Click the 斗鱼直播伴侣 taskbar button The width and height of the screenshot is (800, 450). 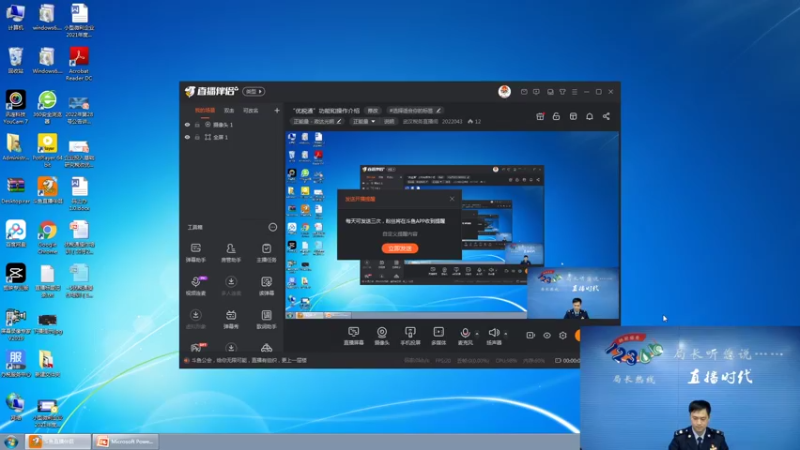(58, 441)
